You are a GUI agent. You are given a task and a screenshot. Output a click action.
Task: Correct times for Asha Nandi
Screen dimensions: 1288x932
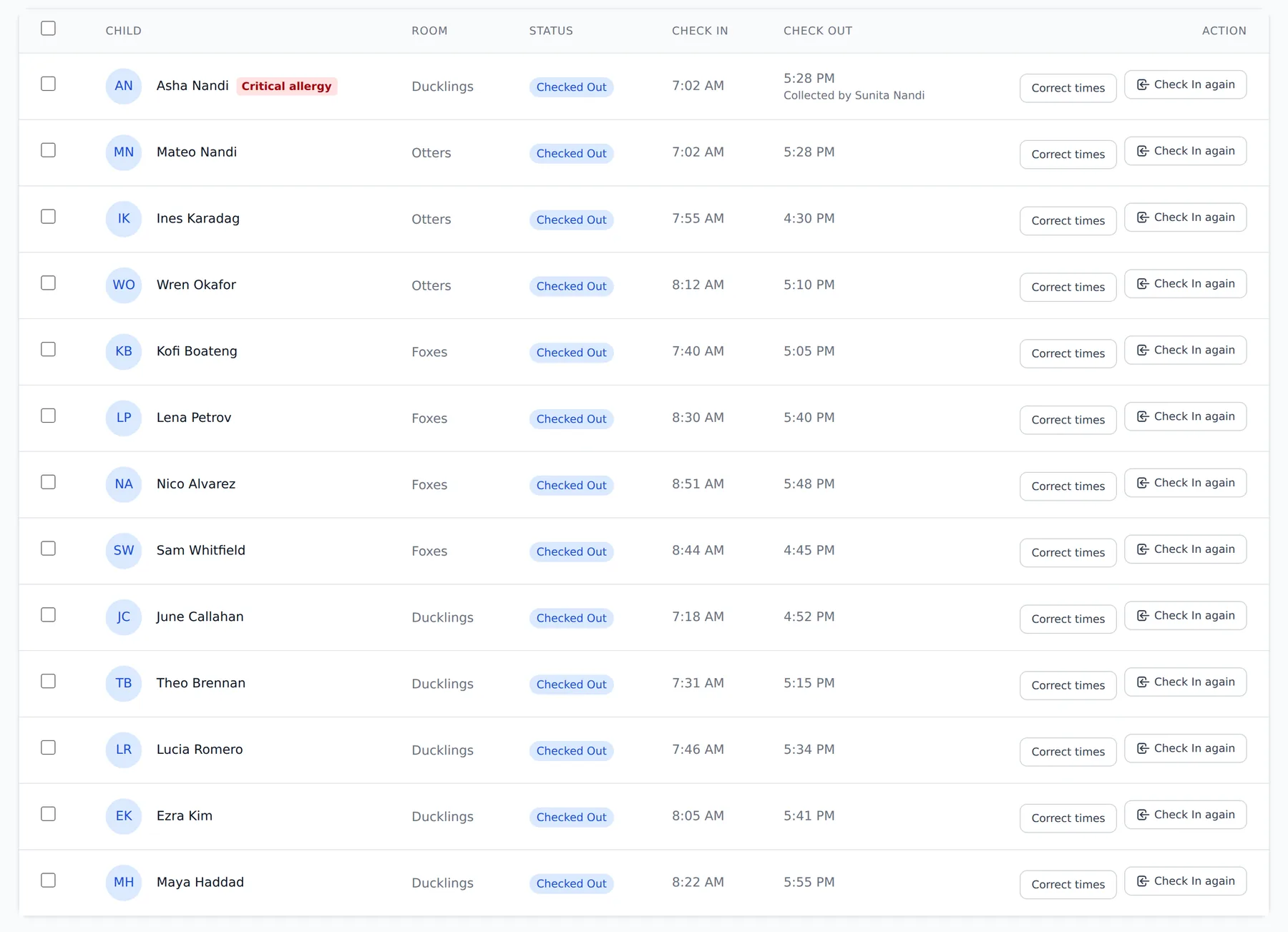click(x=1068, y=88)
